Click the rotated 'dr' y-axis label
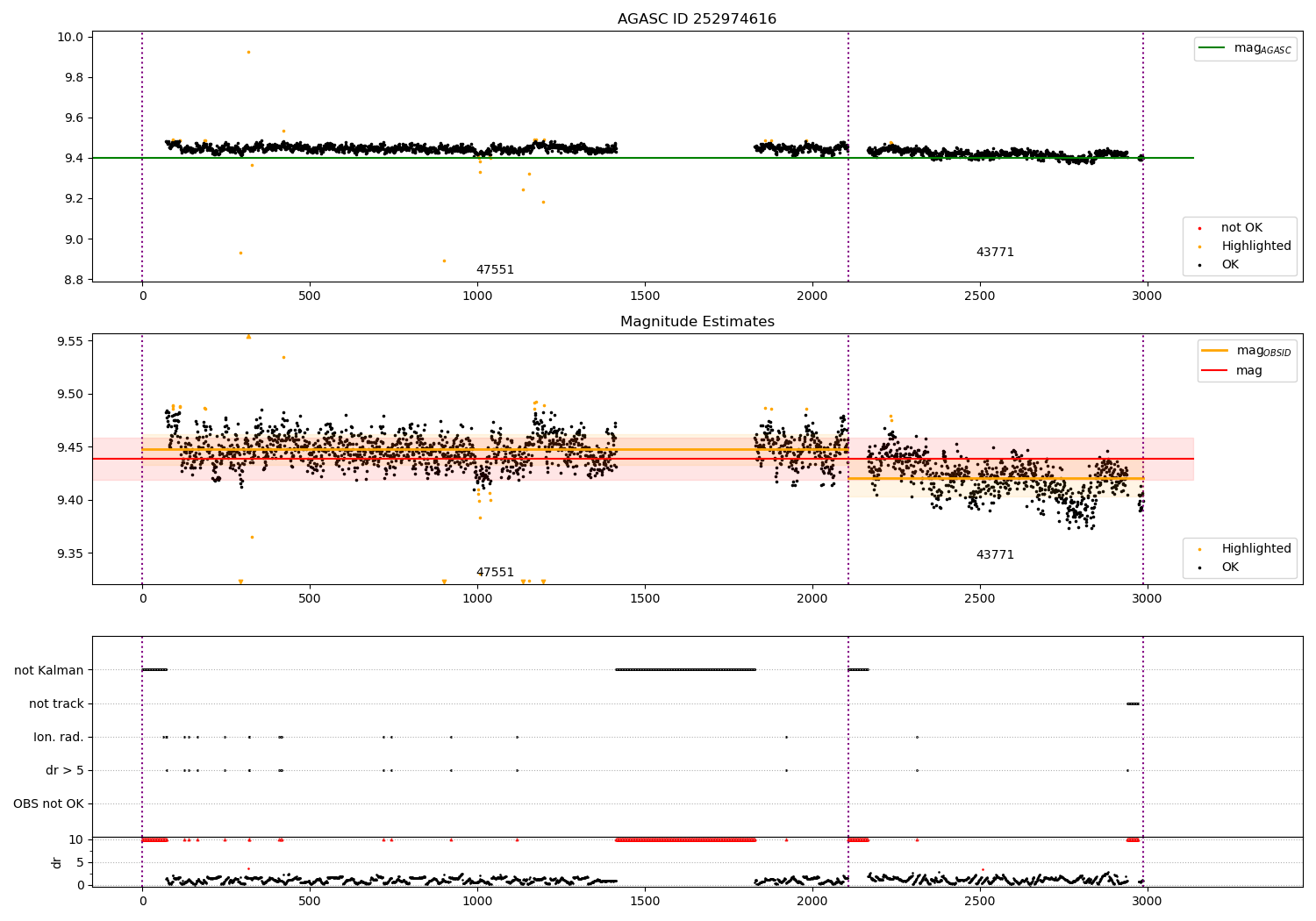Viewport: 1316px width, 921px height. point(57,862)
